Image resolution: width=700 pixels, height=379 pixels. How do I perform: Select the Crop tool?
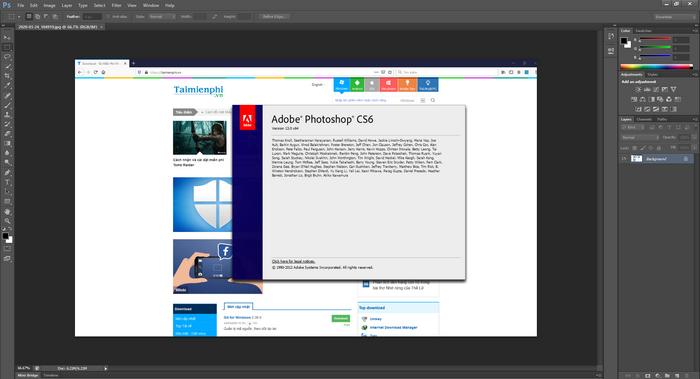(7, 76)
